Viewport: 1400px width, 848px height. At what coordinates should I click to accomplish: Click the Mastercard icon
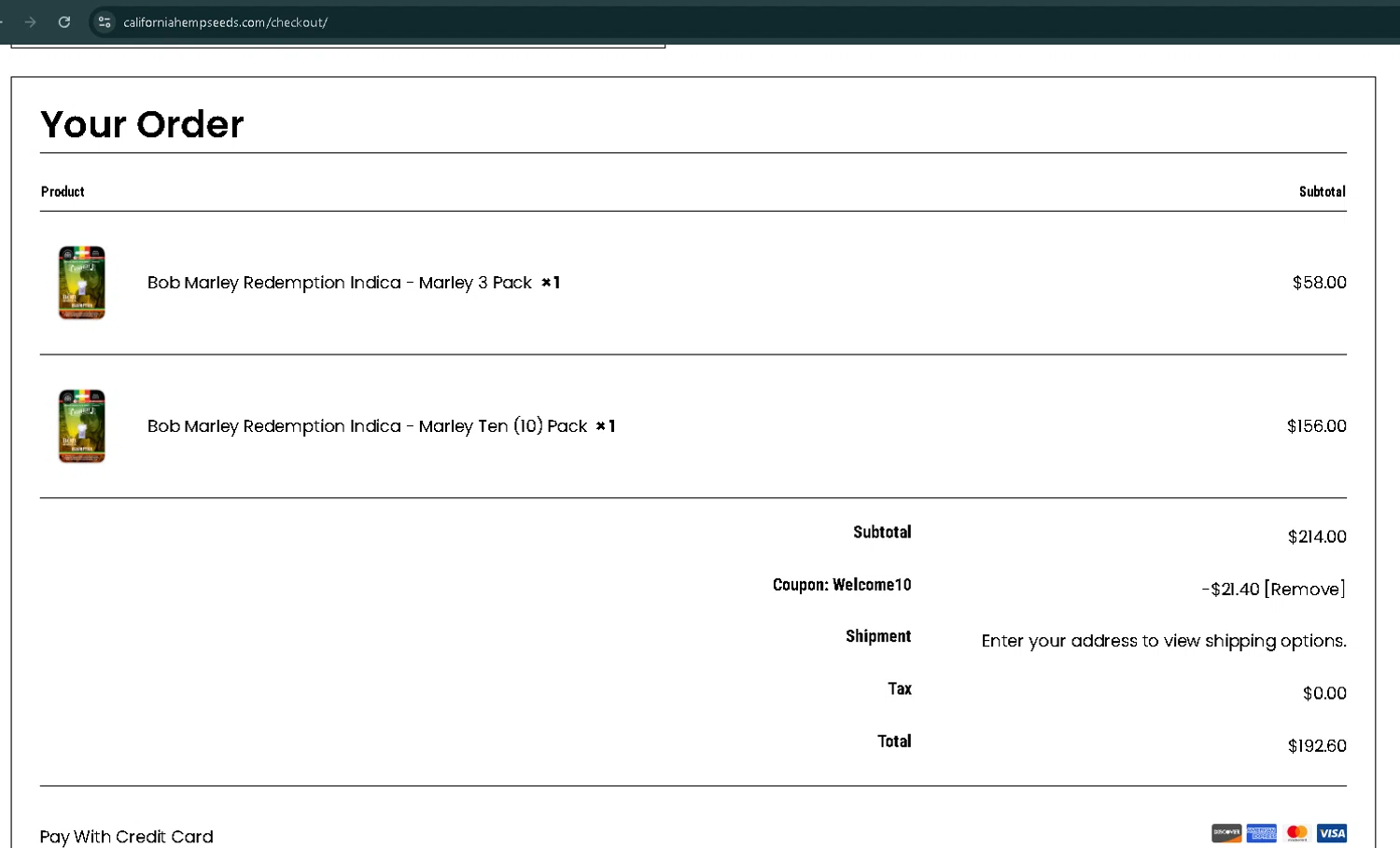pos(1297,833)
